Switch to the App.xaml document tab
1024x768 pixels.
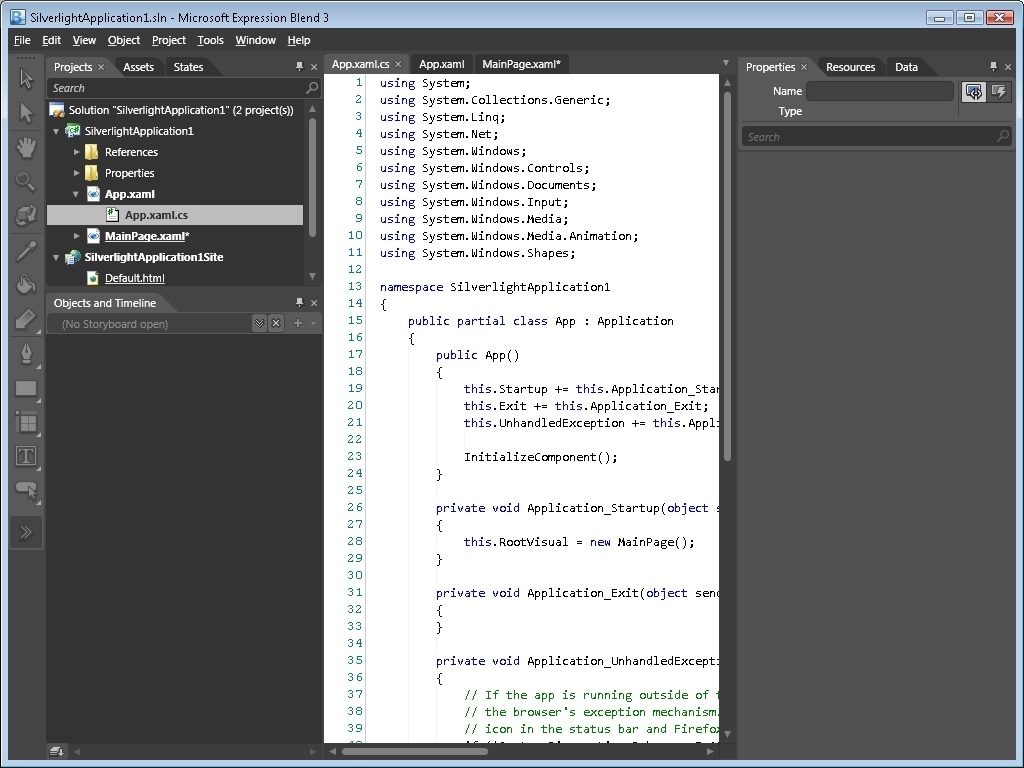pos(441,64)
